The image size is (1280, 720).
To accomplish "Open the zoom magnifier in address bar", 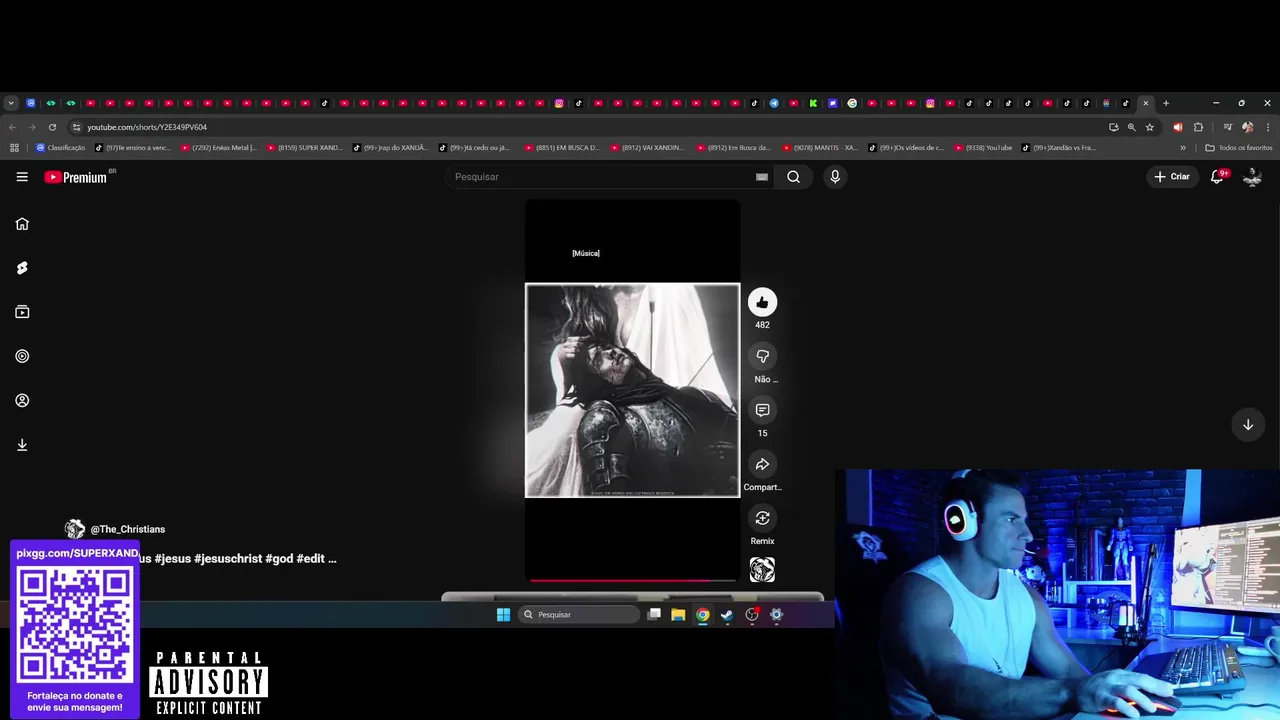I will [1131, 127].
